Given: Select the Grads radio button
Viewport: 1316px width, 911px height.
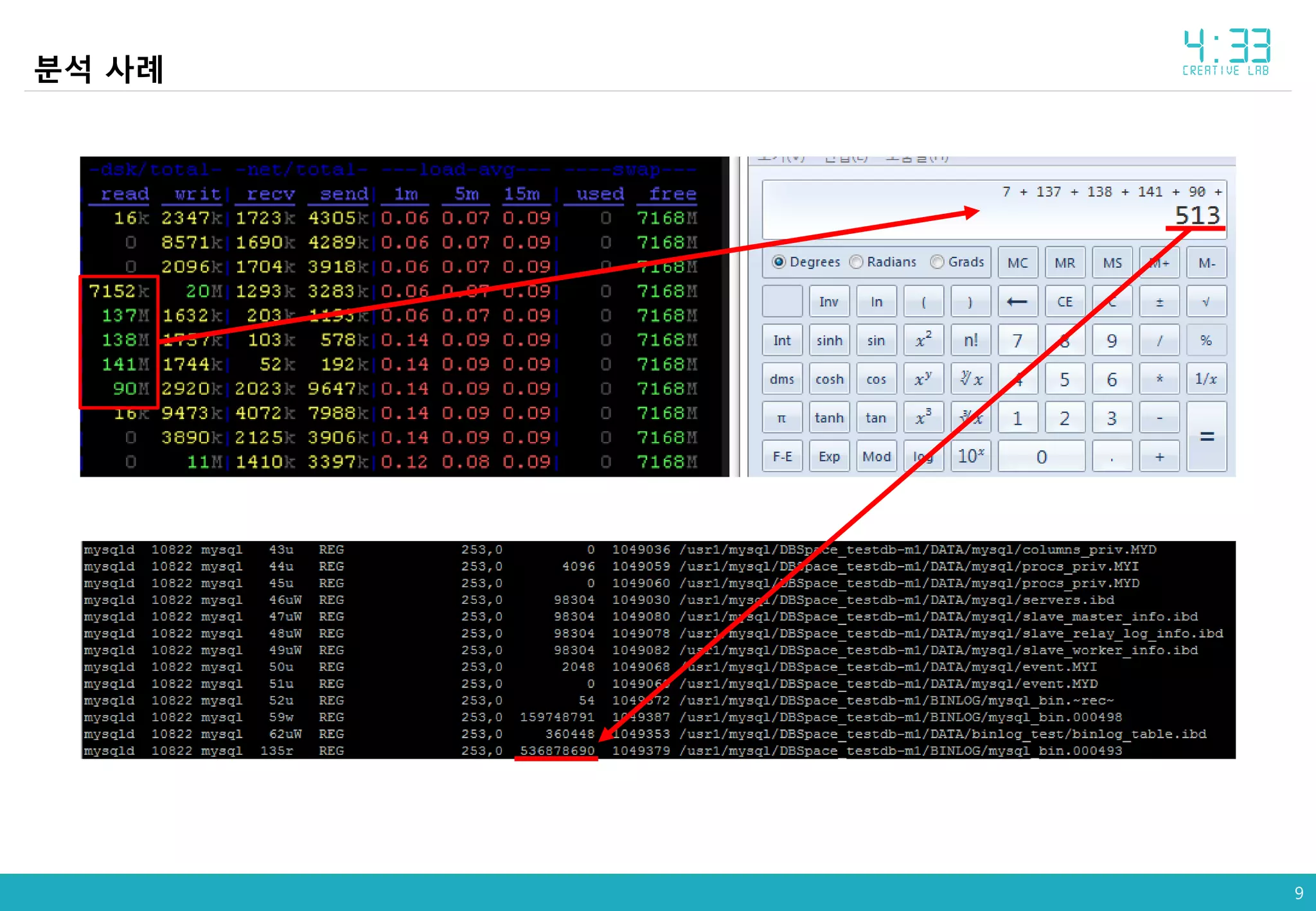Looking at the screenshot, I should coord(938,262).
